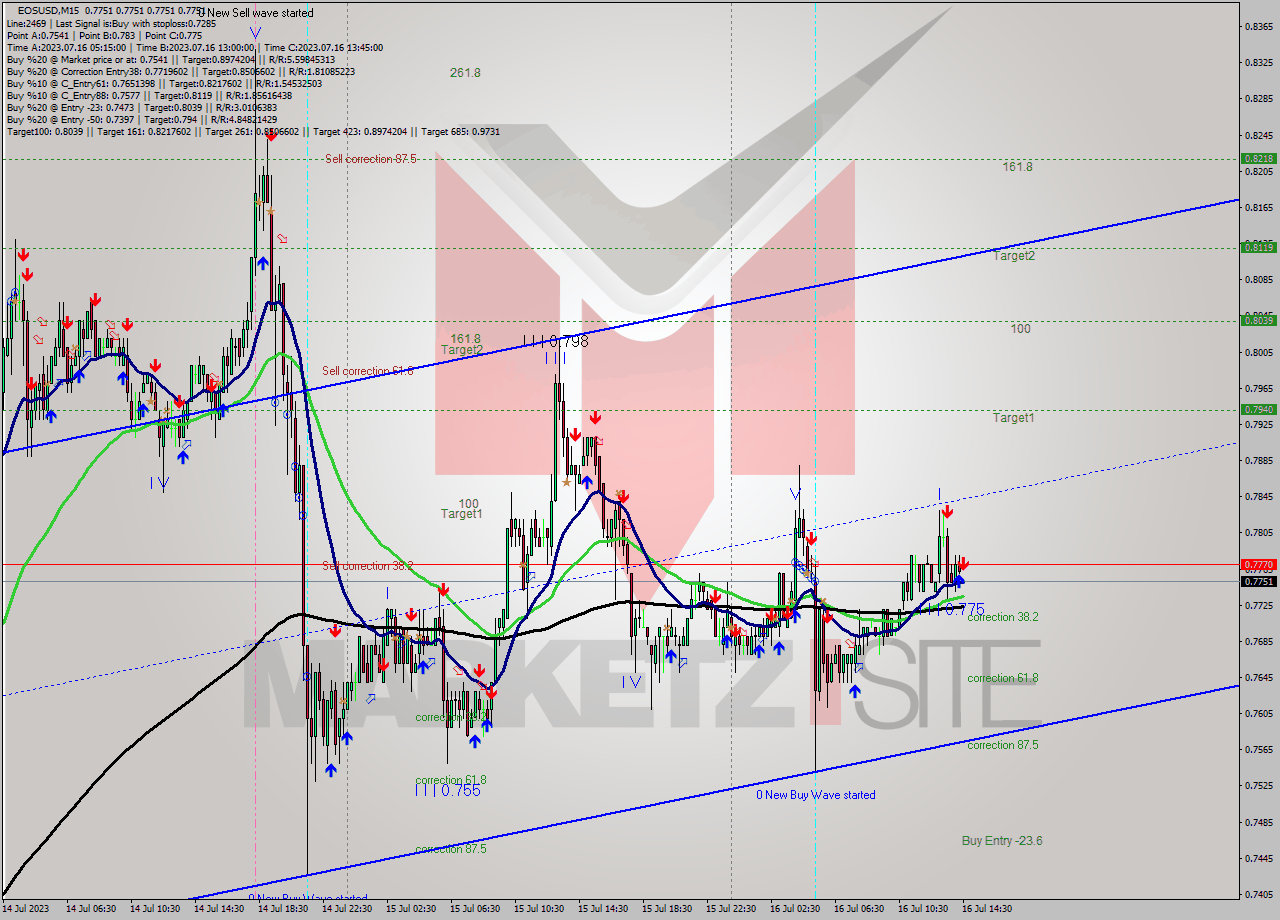Click the 0.7845 price axis value
The image size is (1280, 920).
[1258, 497]
